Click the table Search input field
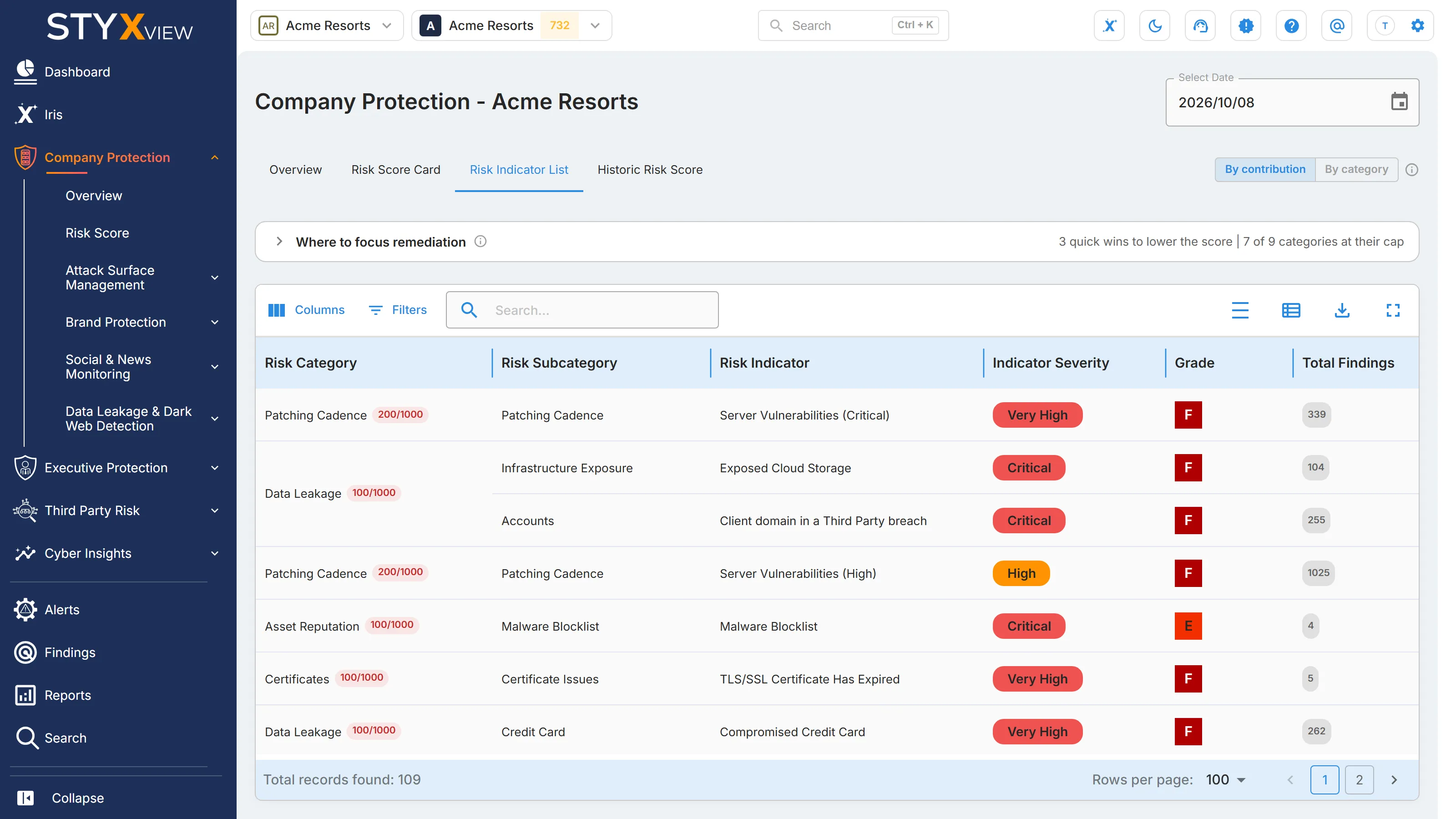The width and height of the screenshot is (1456, 819). click(582, 310)
